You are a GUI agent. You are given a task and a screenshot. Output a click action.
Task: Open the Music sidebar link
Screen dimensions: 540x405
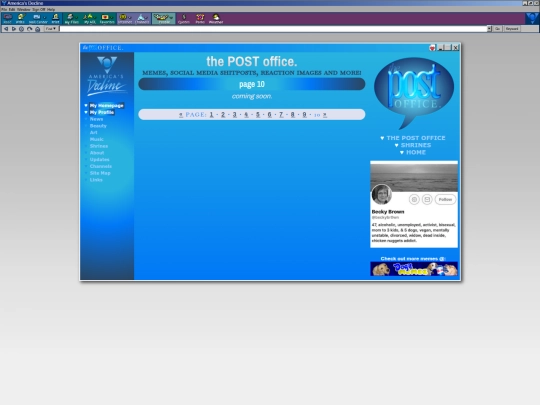point(96,139)
